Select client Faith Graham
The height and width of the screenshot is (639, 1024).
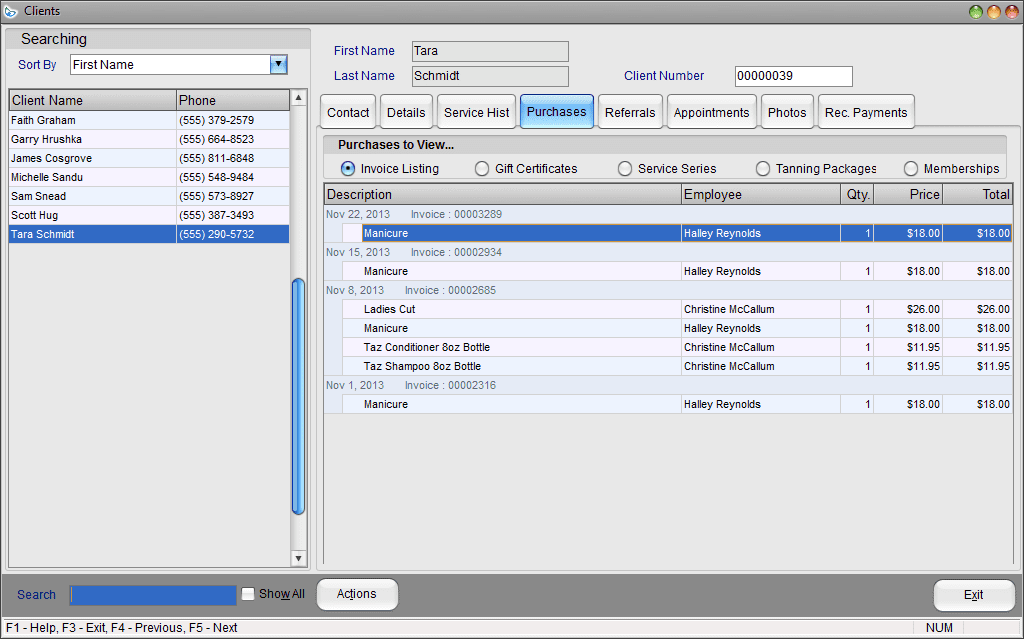[149, 120]
